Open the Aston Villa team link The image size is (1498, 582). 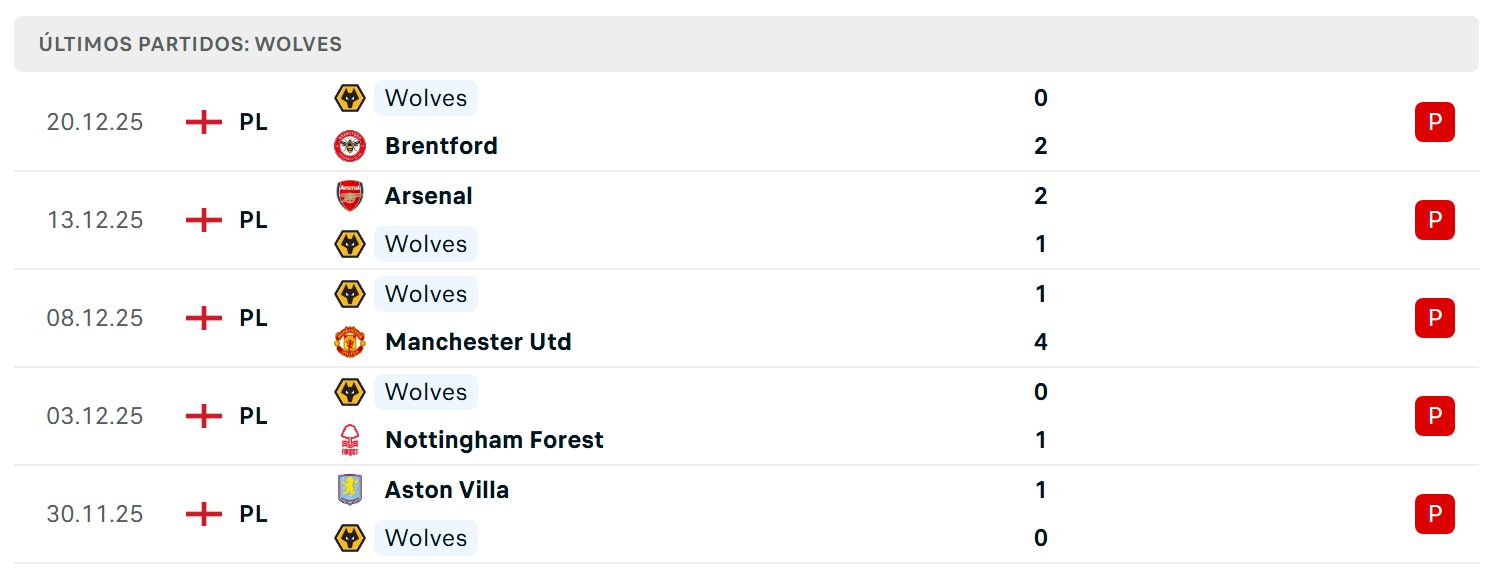(x=447, y=490)
